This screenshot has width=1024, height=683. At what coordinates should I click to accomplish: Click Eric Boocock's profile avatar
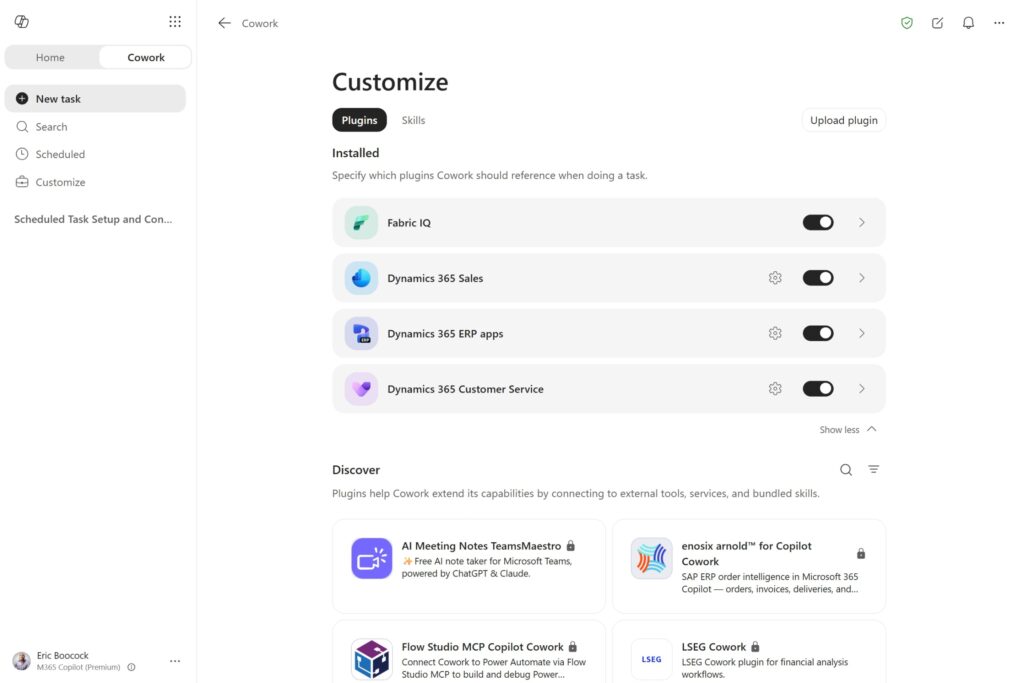point(22,661)
